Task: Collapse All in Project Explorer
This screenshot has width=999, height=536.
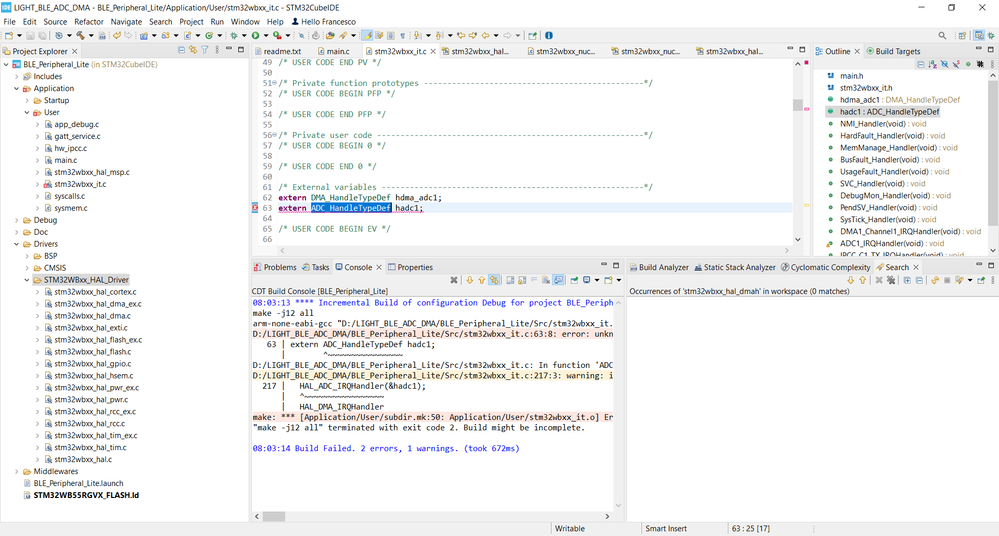Action: click(181, 50)
